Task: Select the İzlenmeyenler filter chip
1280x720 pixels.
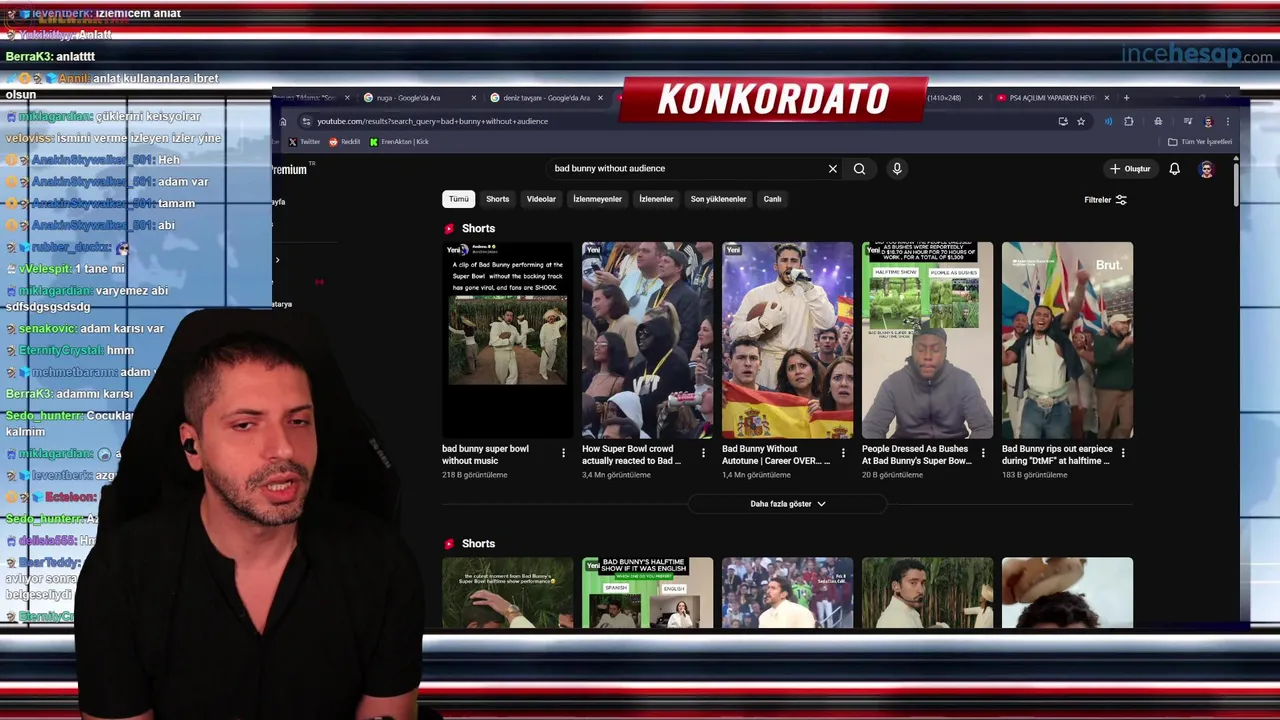Action: tap(597, 199)
